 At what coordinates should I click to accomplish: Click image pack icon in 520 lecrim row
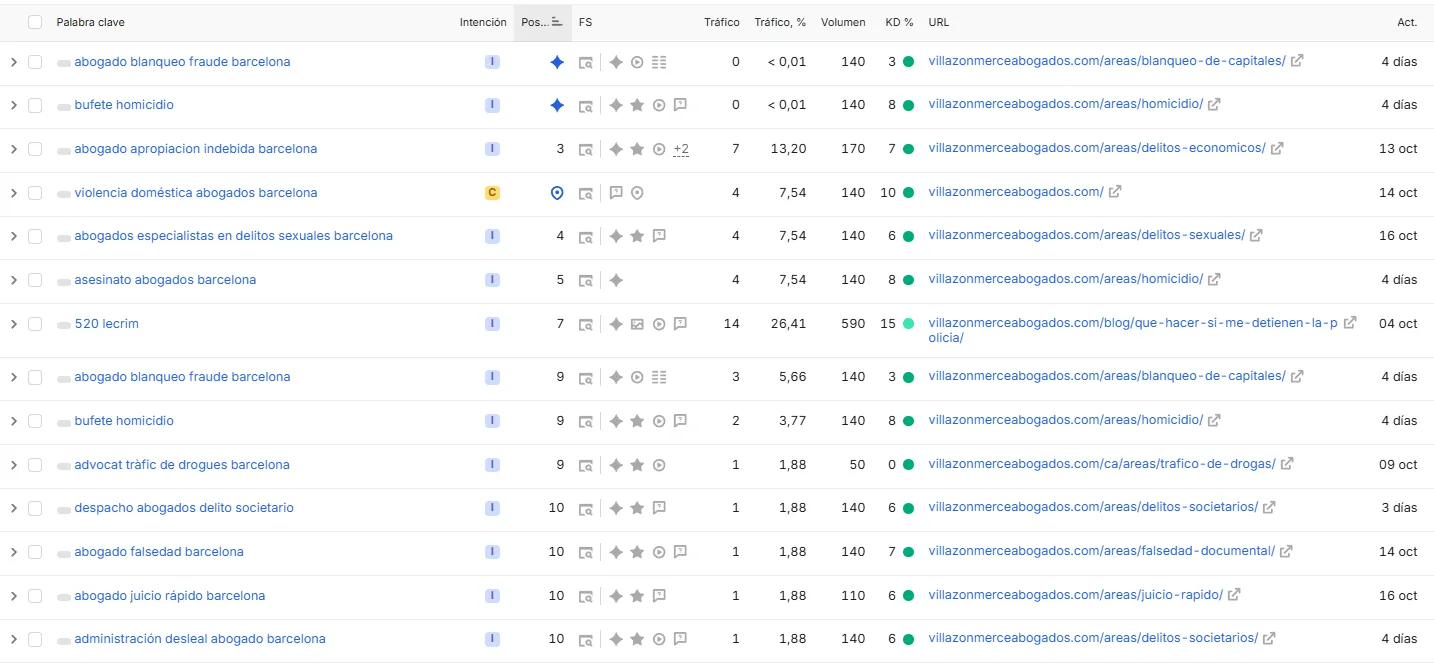click(x=637, y=324)
